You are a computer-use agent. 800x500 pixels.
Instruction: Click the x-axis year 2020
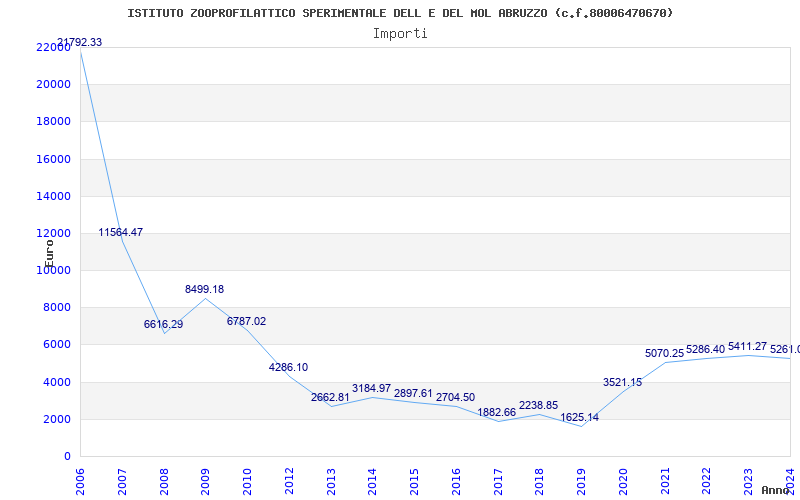pos(623,481)
